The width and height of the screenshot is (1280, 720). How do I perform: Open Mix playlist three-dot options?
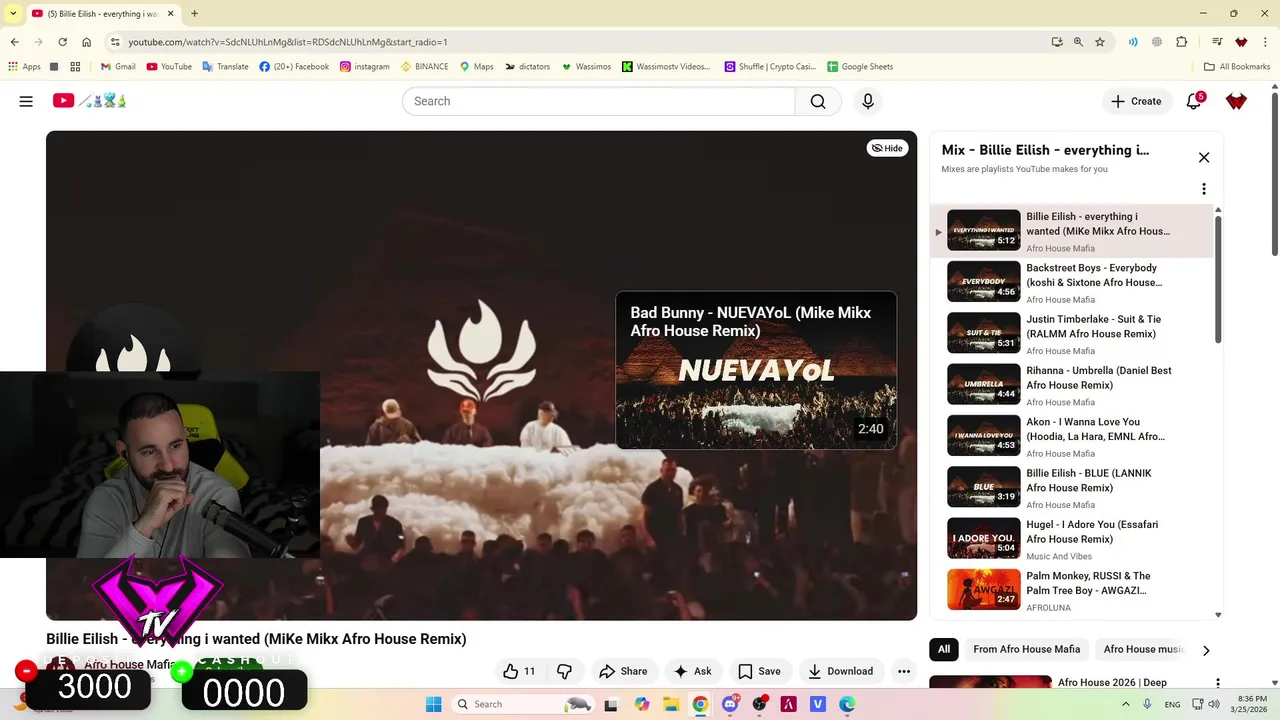(x=1204, y=189)
